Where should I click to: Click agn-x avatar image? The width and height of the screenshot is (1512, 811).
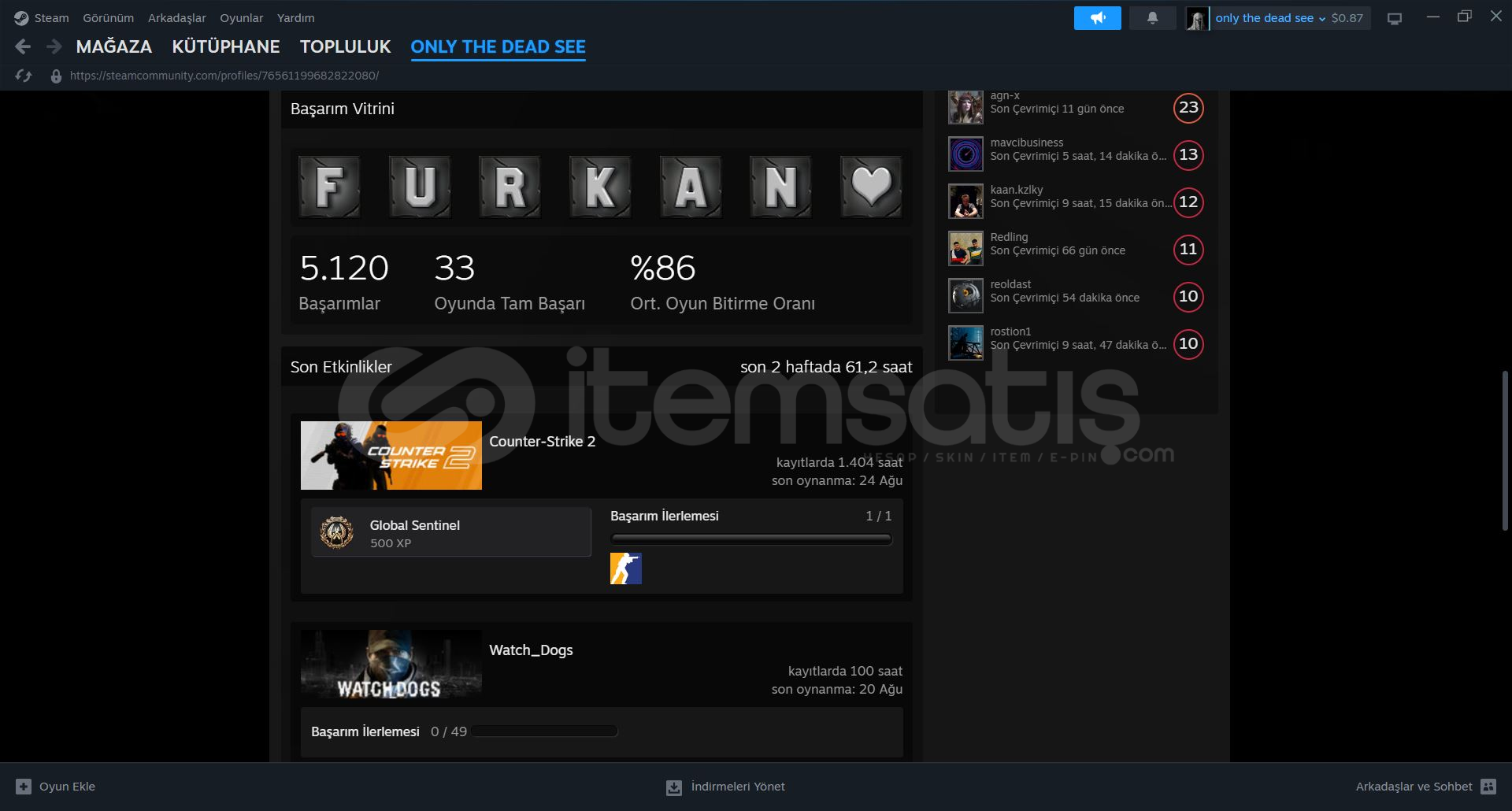965,107
